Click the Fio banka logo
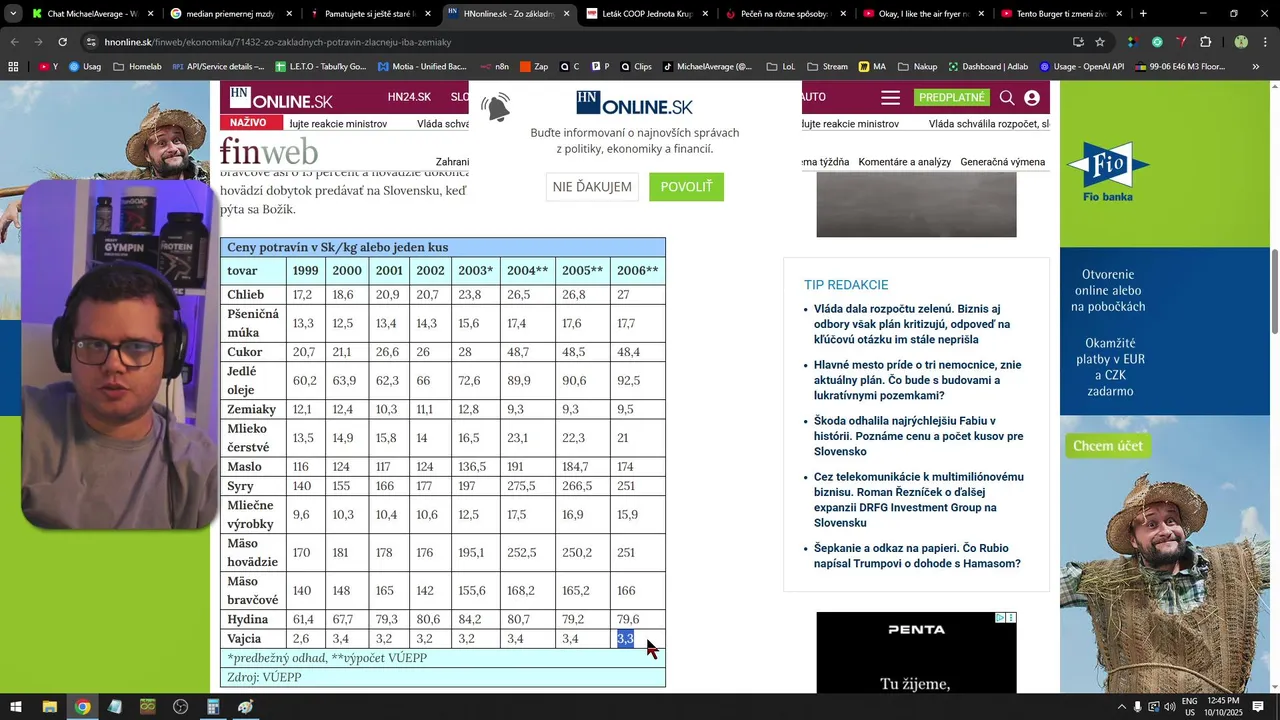This screenshot has width=1280, height=720. (1108, 173)
